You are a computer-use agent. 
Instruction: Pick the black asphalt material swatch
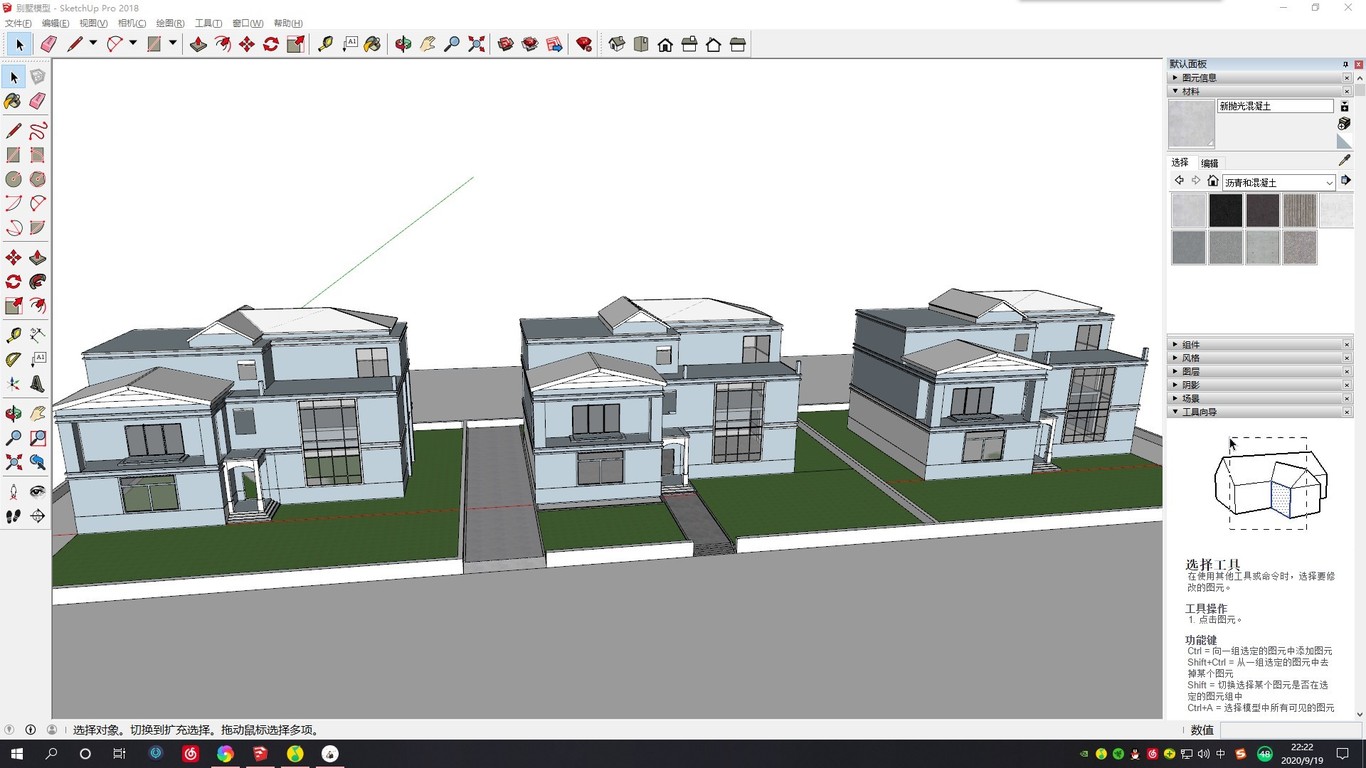point(1226,210)
